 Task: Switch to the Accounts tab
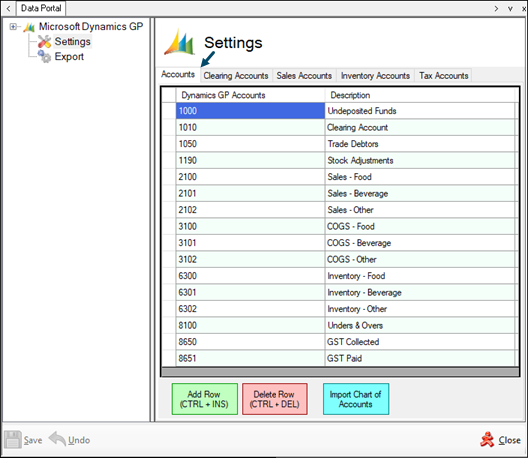(178, 74)
